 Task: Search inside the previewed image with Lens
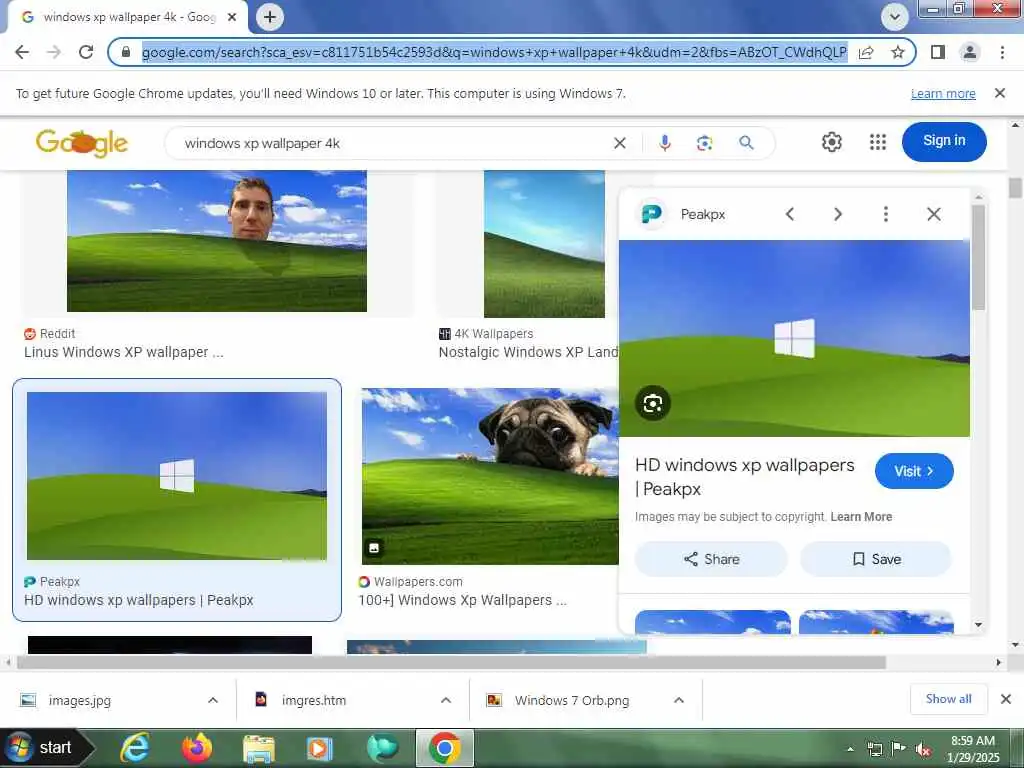pos(652,403)
